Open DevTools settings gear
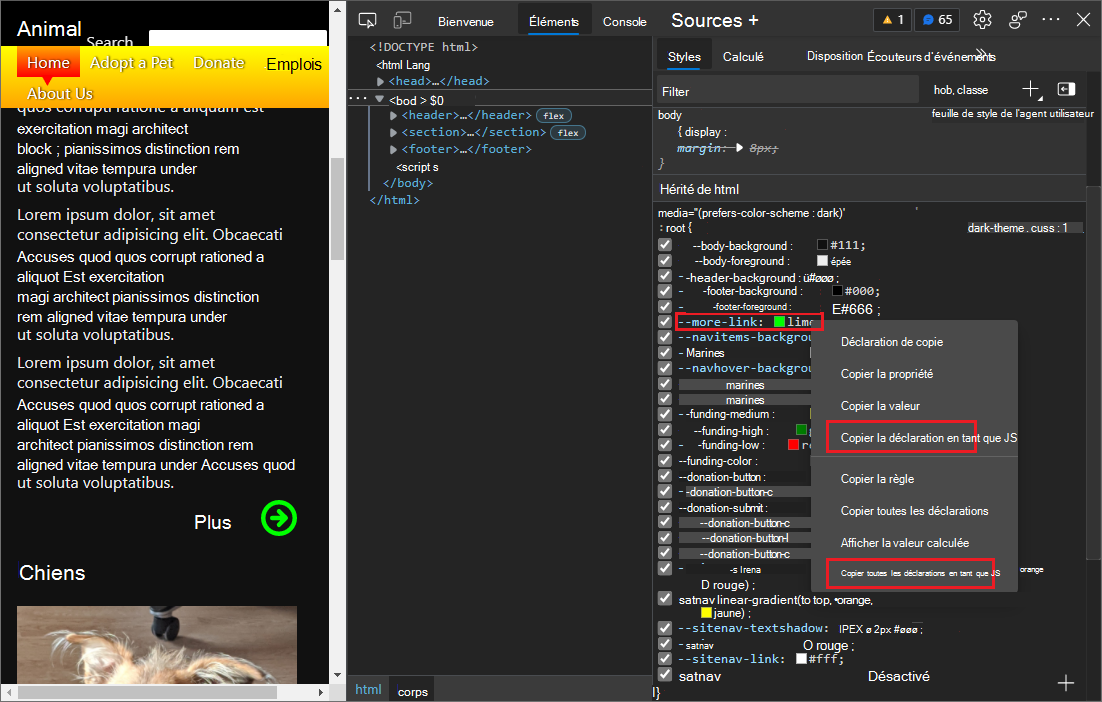The height and width of the screenshot is (702, 1102). pos(982,20)
